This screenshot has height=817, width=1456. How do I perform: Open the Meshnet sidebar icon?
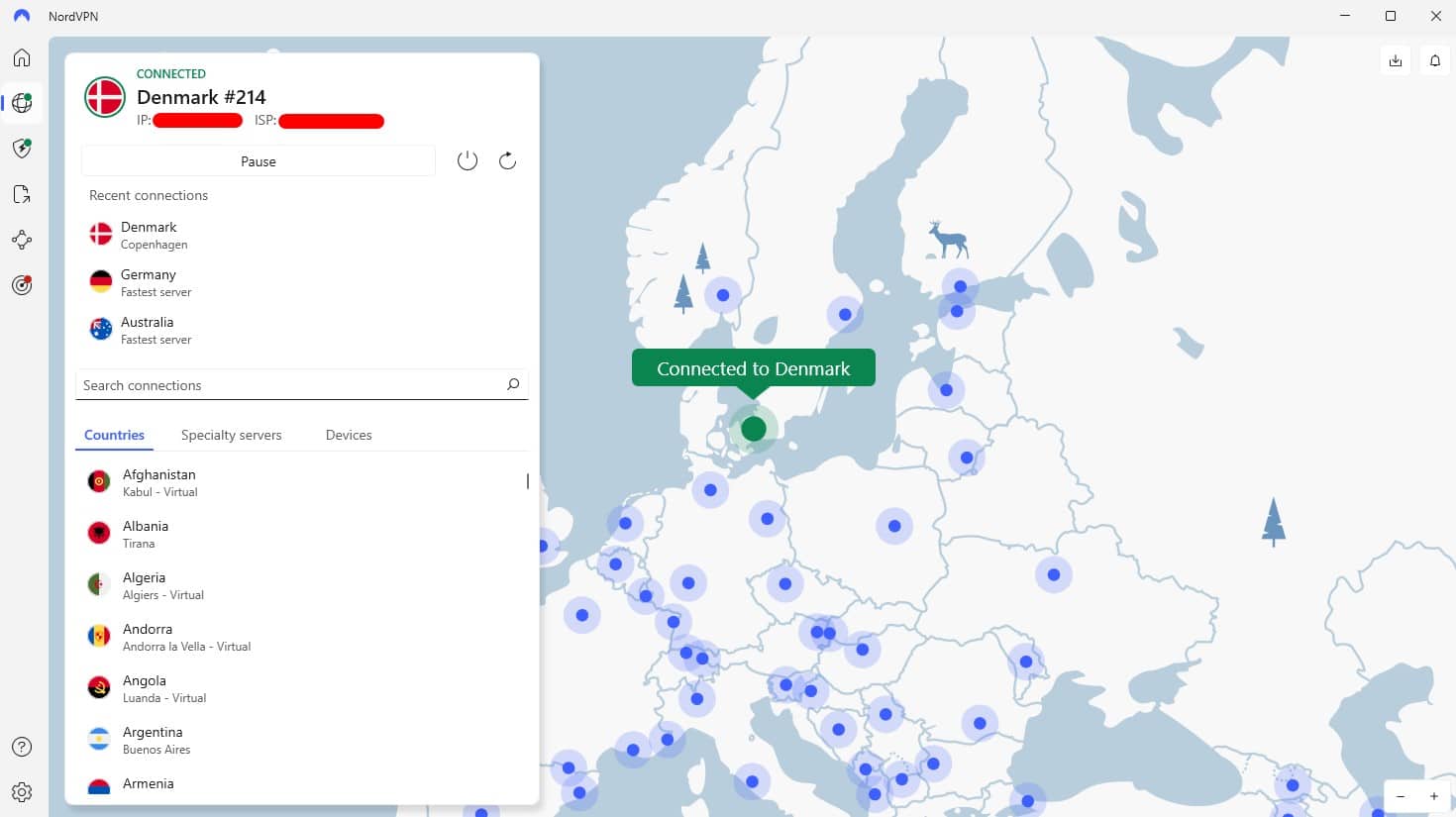[x=22, y=240]
